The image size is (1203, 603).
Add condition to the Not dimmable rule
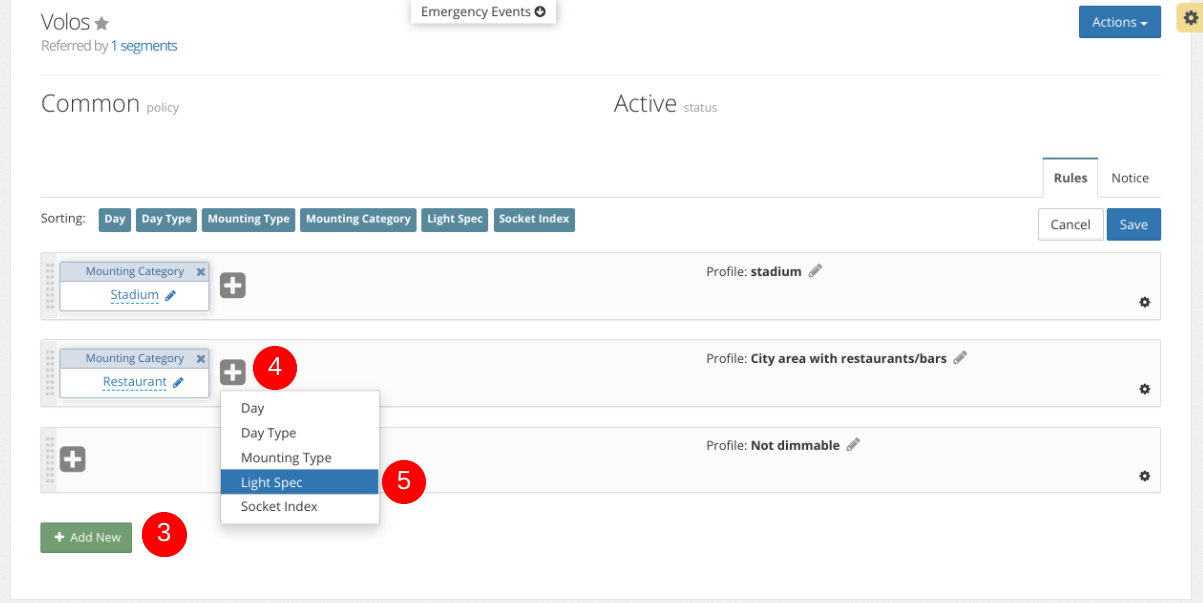coord(73,459)
